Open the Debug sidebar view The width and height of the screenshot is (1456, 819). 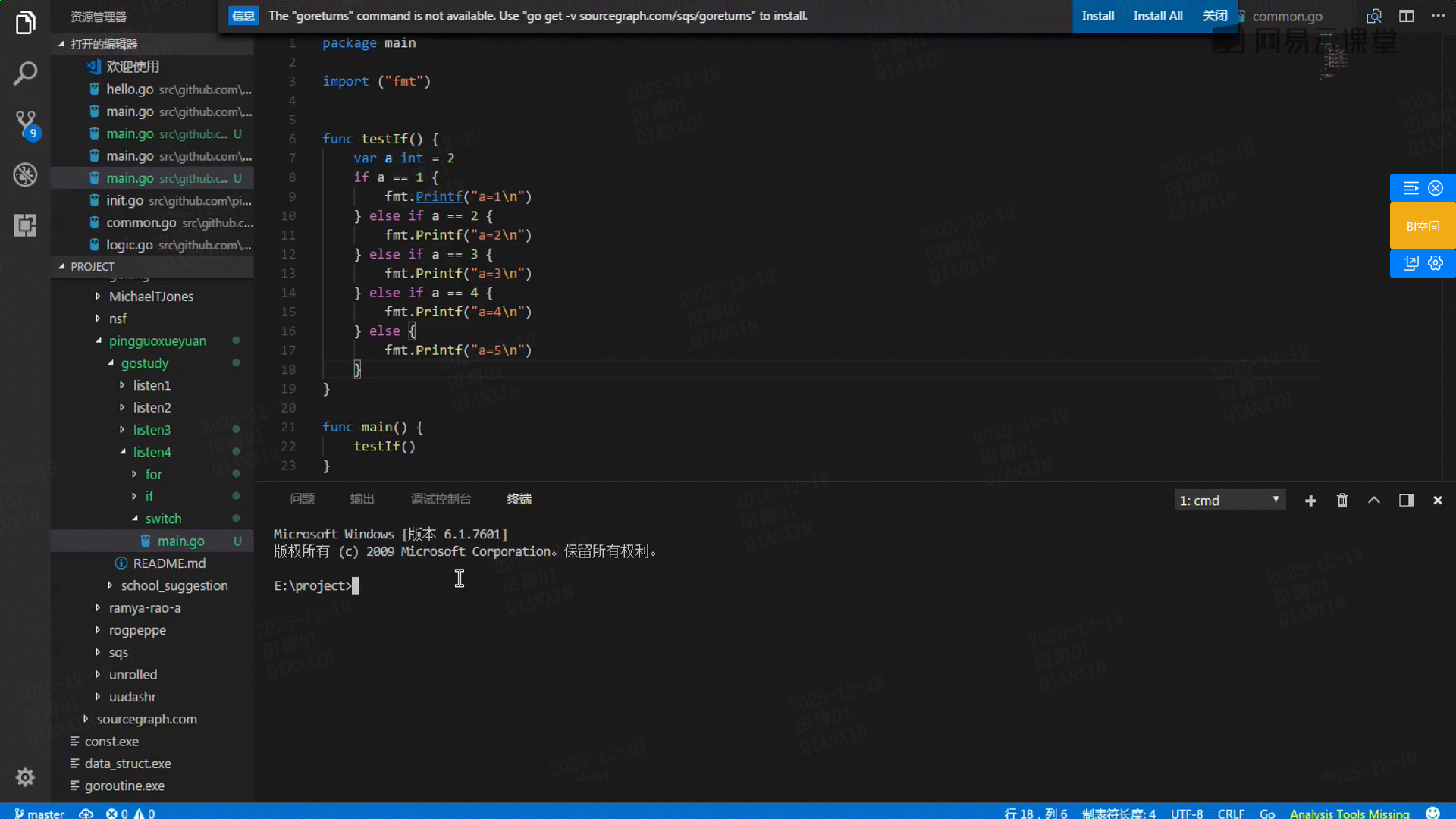coord(25,174)
